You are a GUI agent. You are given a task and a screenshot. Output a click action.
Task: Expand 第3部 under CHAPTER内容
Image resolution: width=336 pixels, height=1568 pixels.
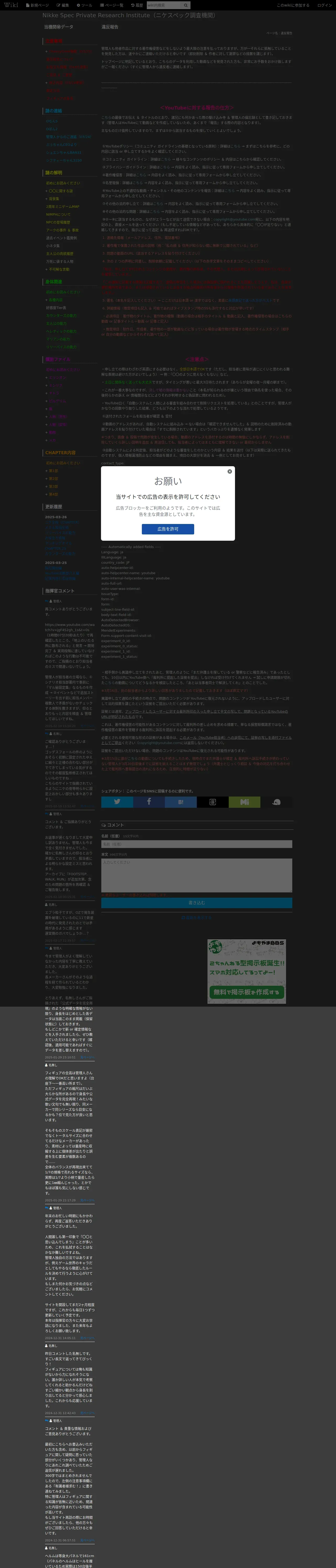coord(52,486)
